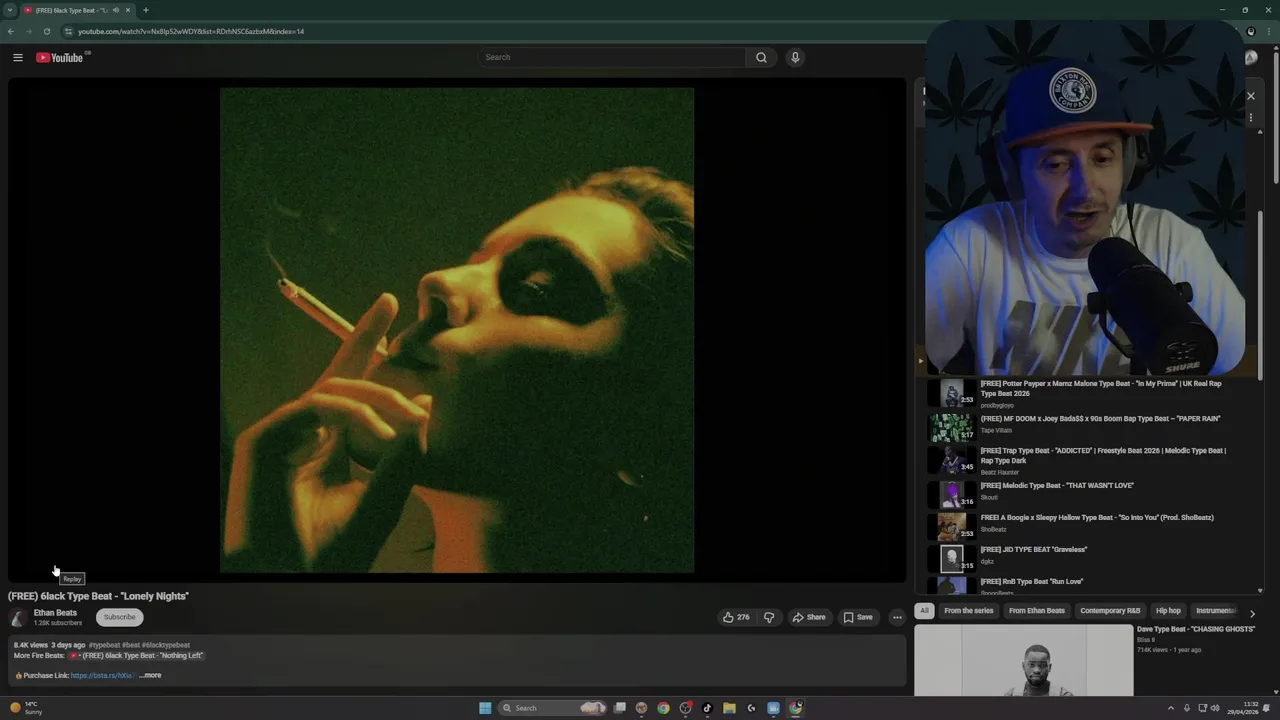Open the three-dot more actions menu
This screenshot has width=1280, height=720.
pyautogui.click(x=897, y=617)
